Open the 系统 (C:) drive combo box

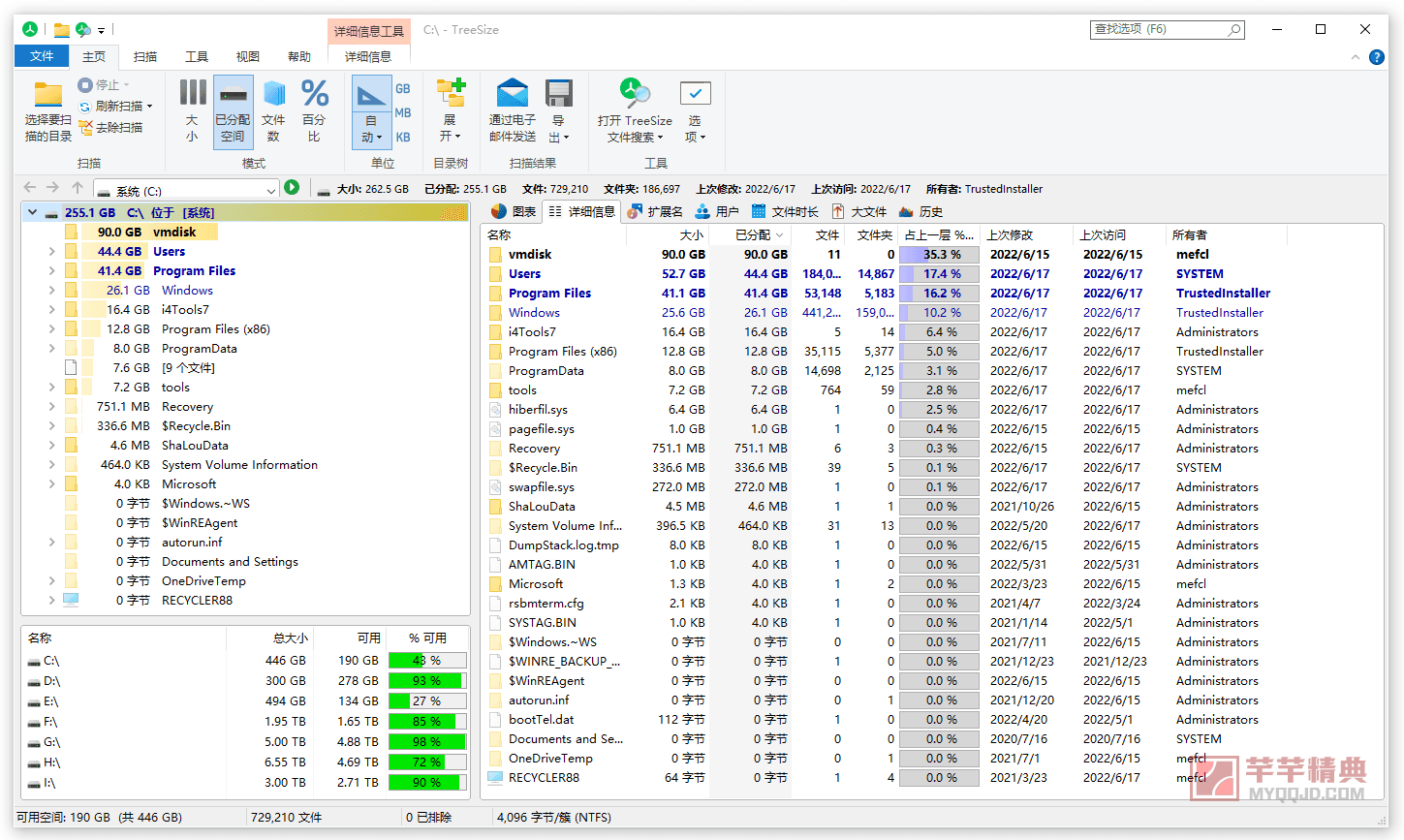point(187,190)
